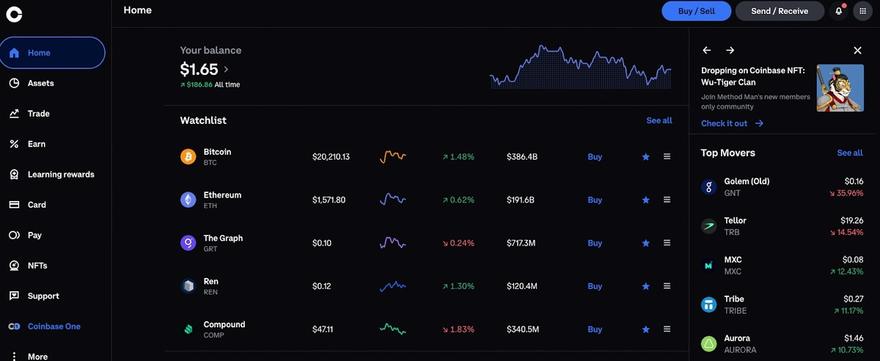Viewport: 880px width, 361px height.
Task: Close the promo panel with X
Action: [x=858, y=51]
